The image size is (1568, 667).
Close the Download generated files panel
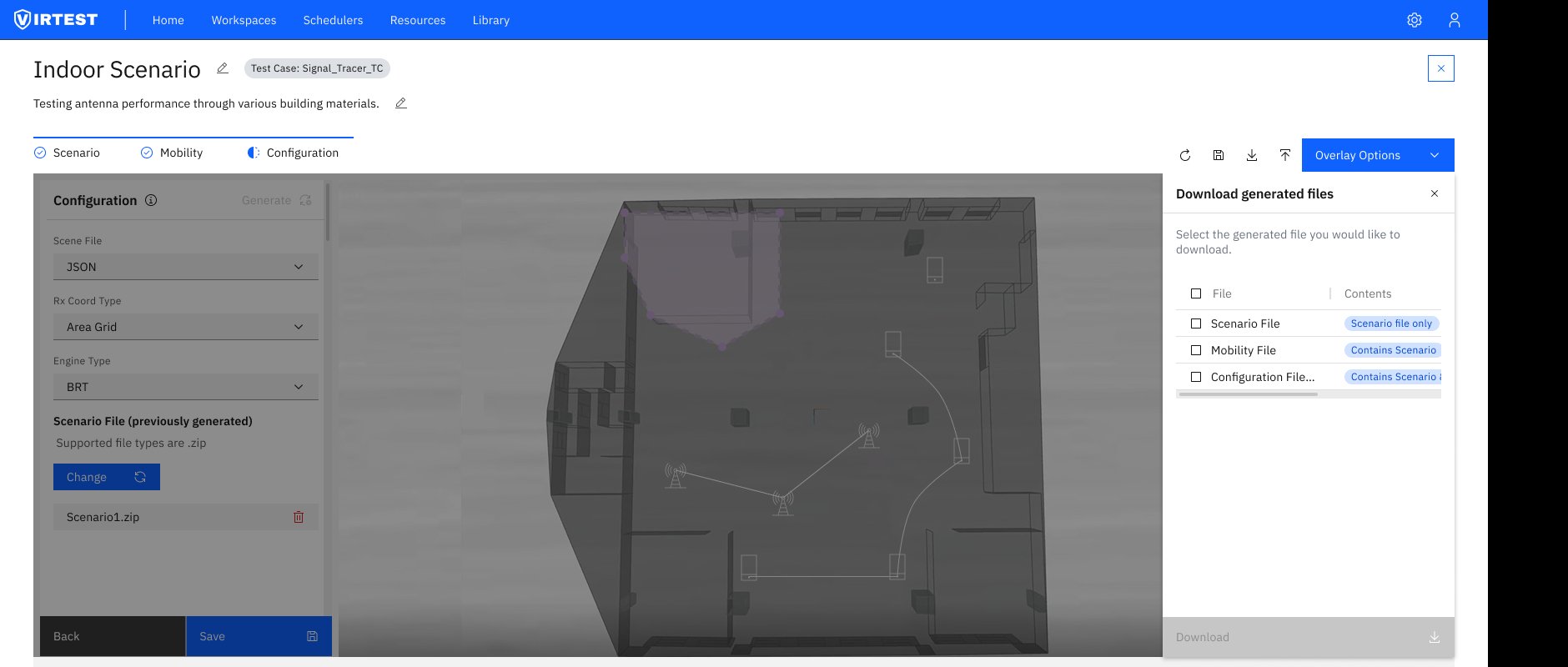click(x=1435, y=193)
